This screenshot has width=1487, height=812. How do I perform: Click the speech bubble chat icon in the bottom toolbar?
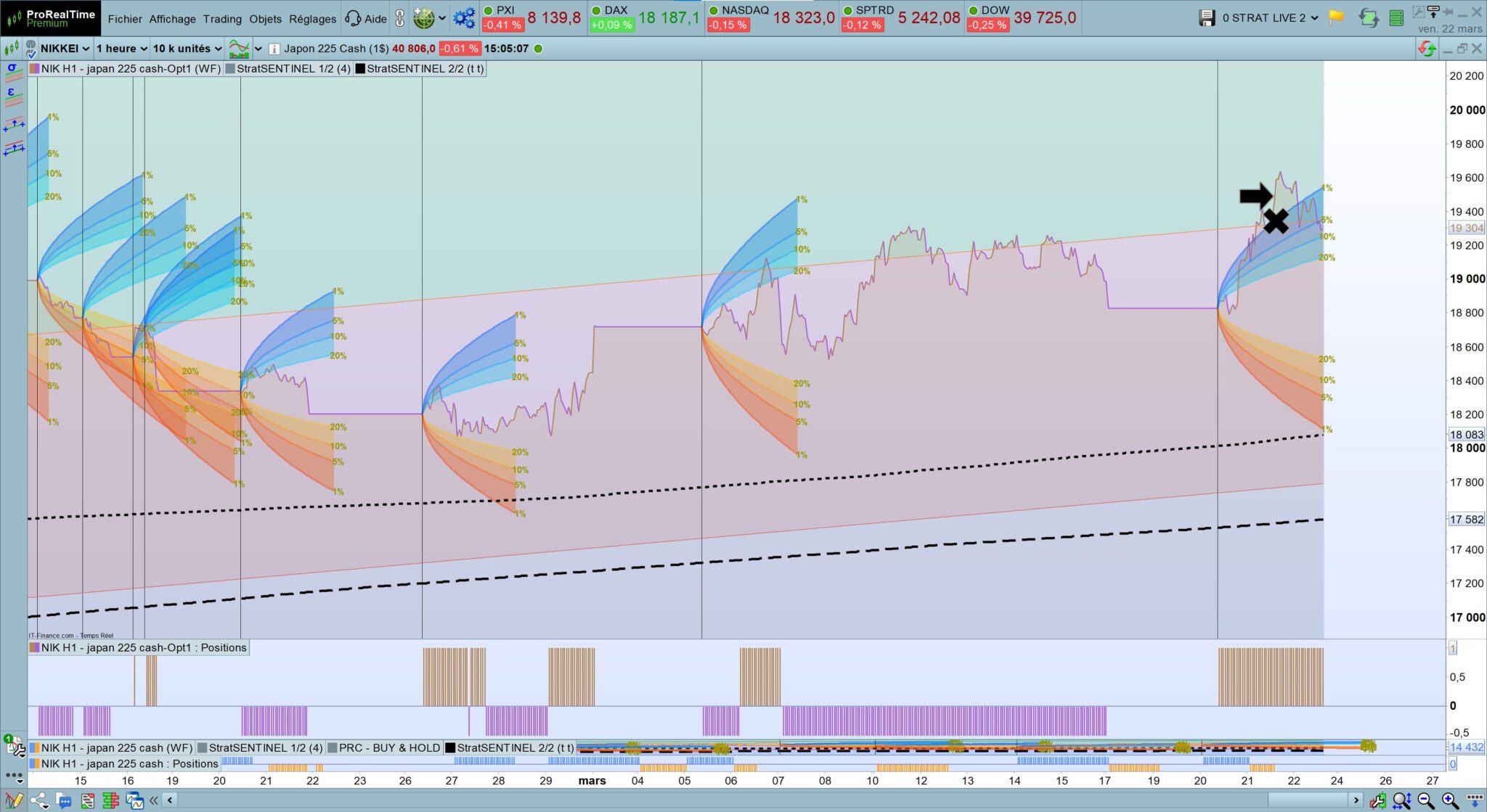64,801
